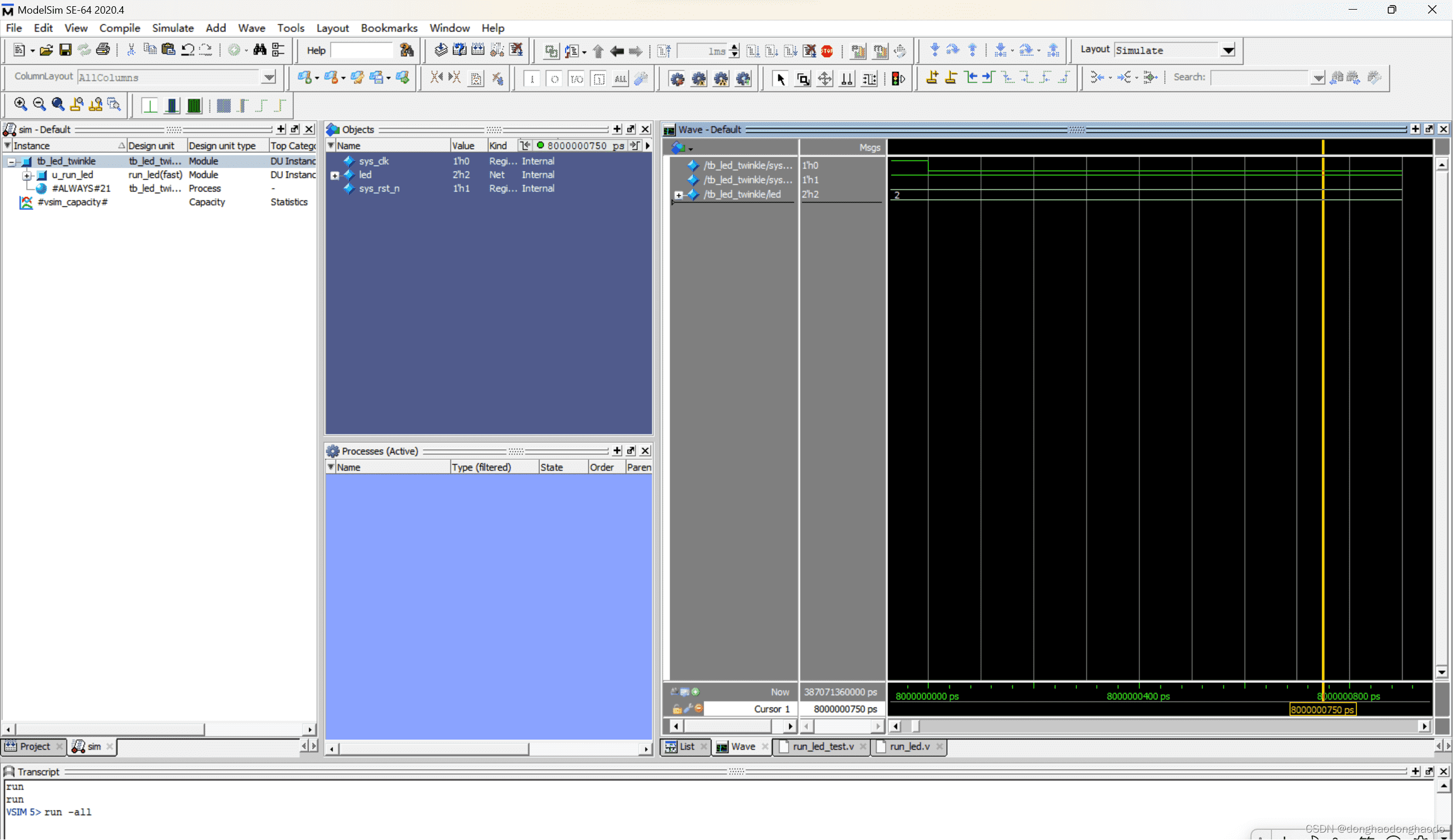
Task: Select the Find binoculars icon
Action: [x=259, y=49]
